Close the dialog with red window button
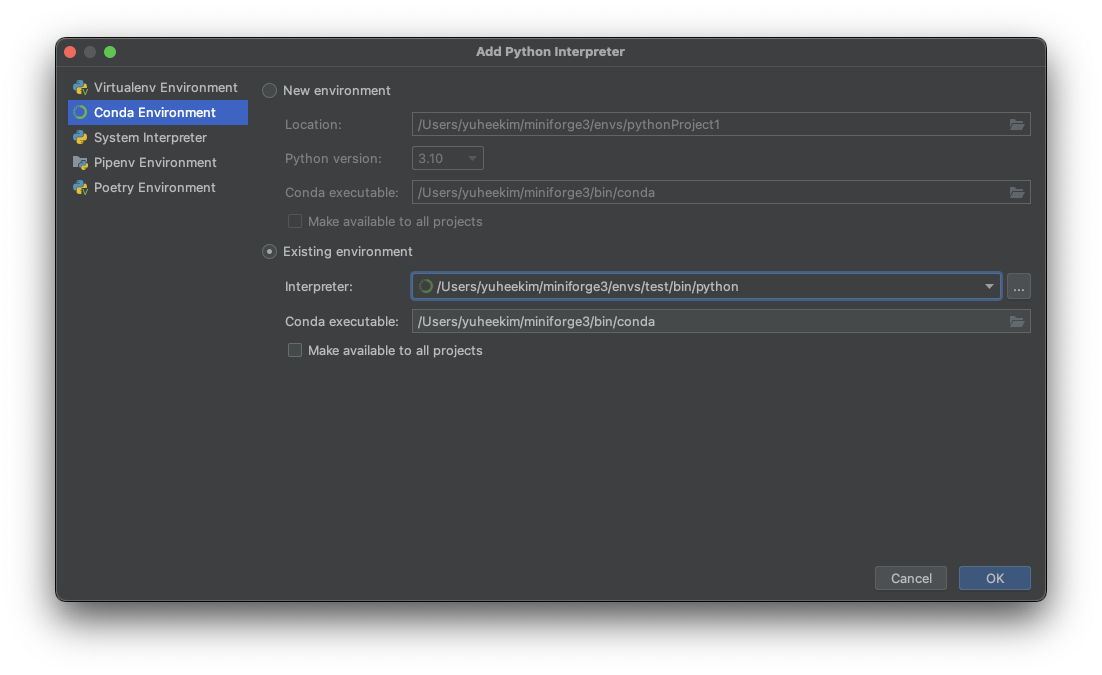 tap(70, 52)
